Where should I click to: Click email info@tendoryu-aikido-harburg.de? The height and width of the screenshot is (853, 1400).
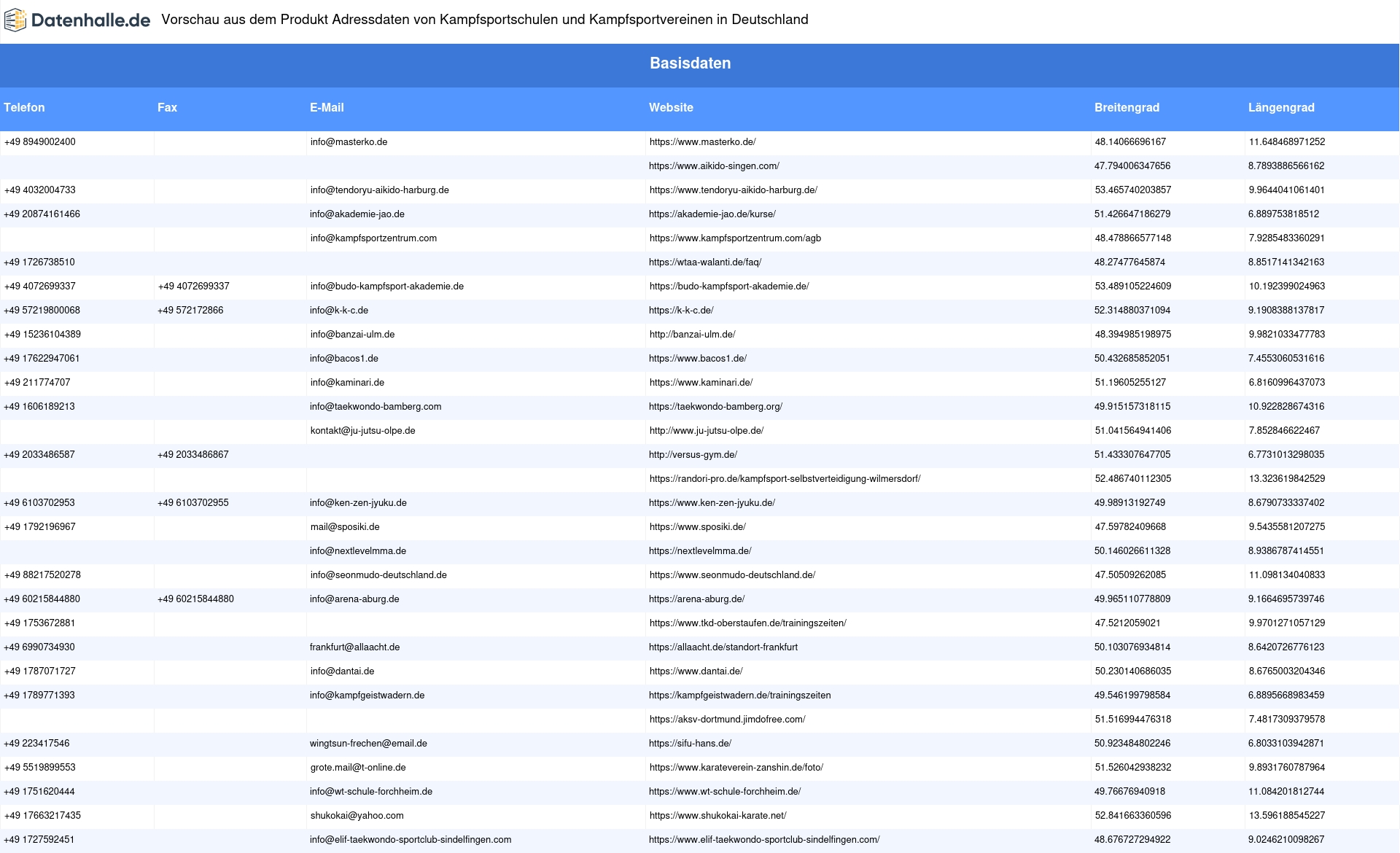click(379, 190)
